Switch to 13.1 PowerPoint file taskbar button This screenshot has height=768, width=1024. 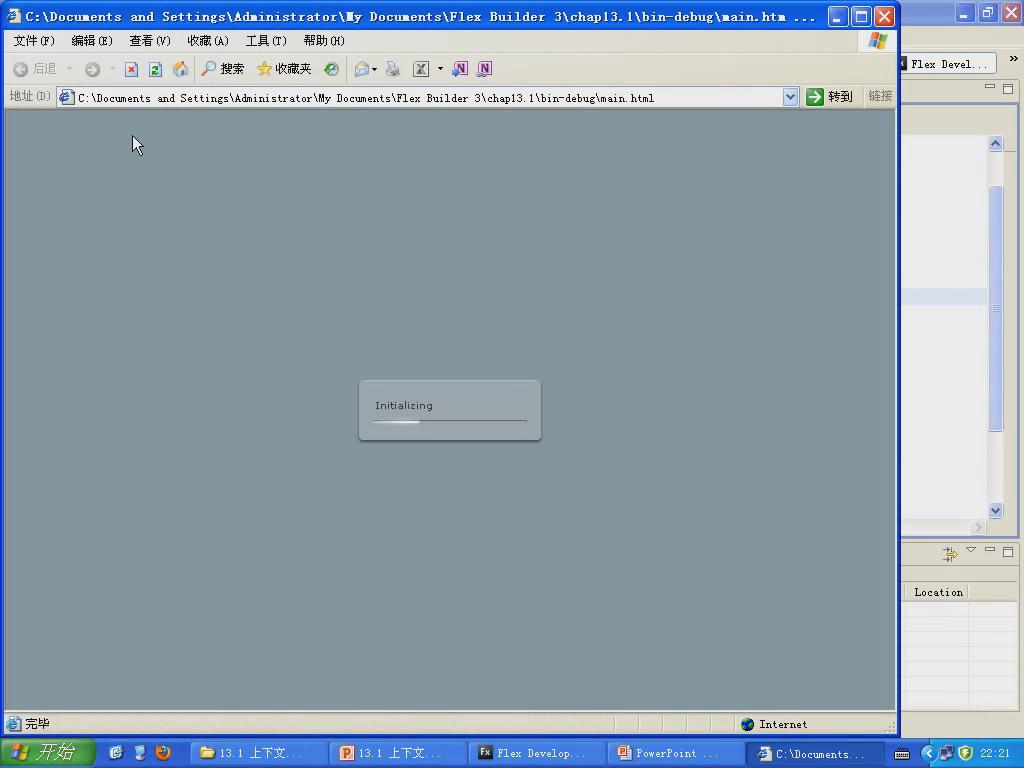coord(397,753)
